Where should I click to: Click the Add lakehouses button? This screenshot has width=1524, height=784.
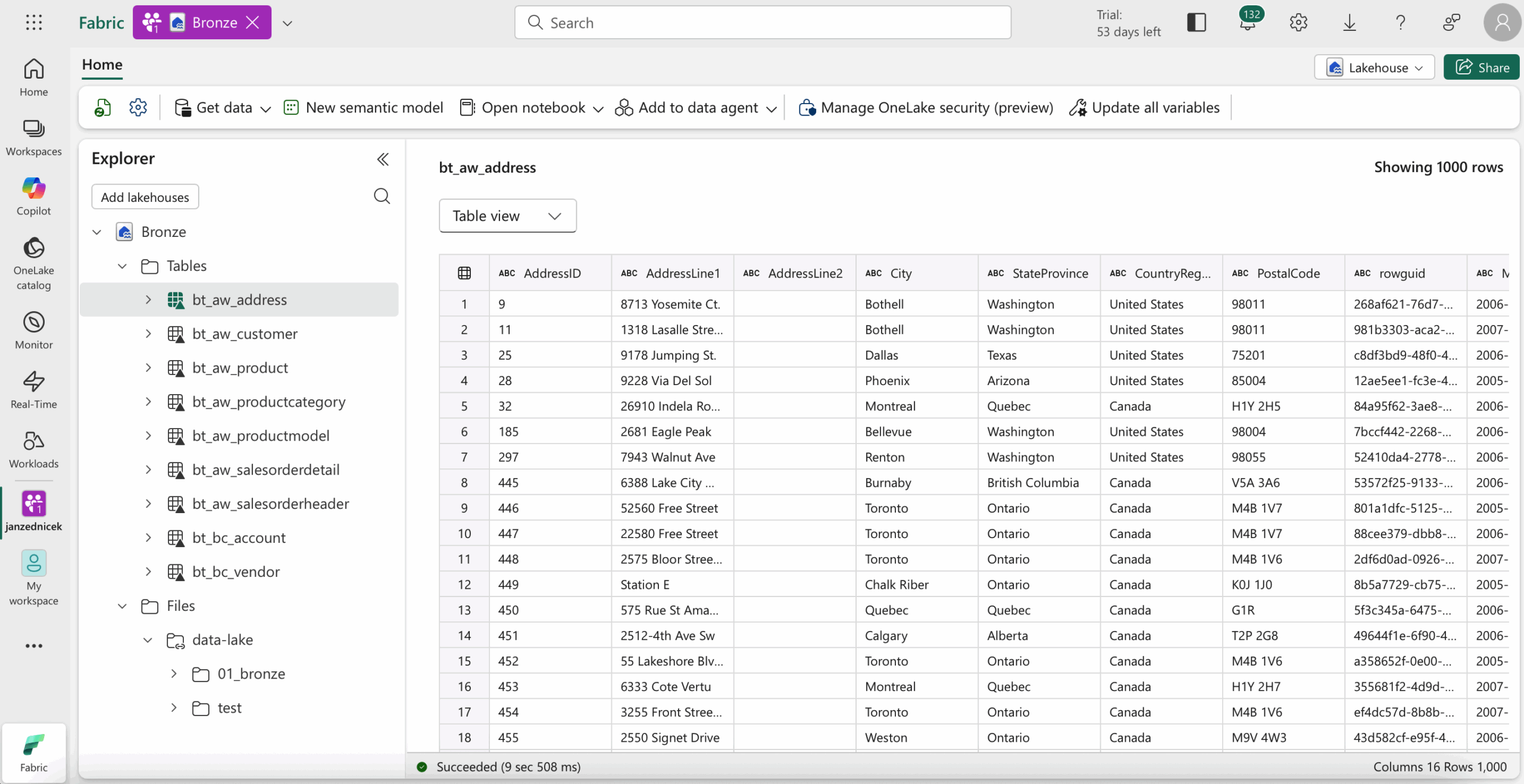[x=145, y=197]
